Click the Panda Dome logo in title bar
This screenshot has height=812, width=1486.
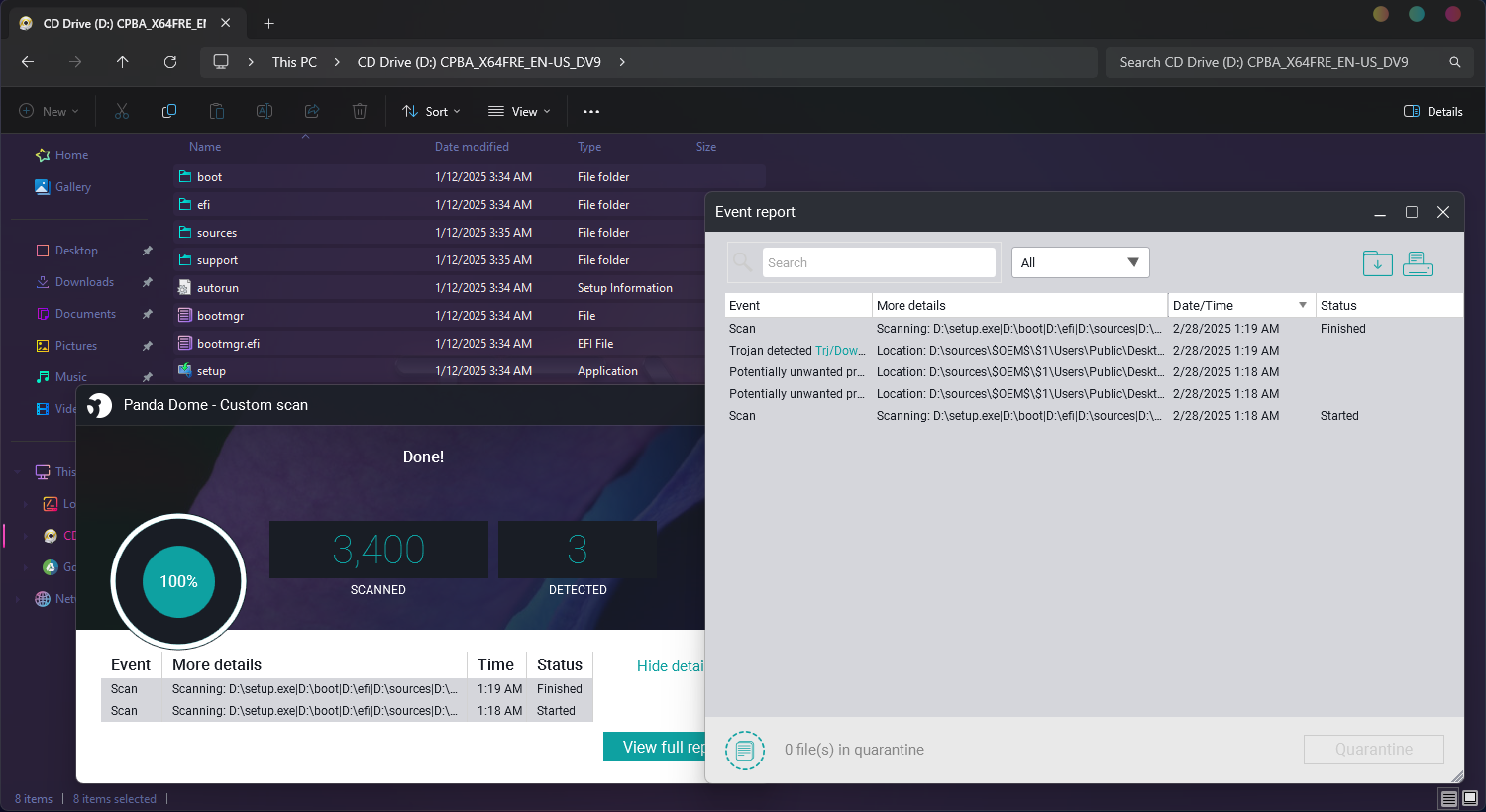click(x=99, y=405)
